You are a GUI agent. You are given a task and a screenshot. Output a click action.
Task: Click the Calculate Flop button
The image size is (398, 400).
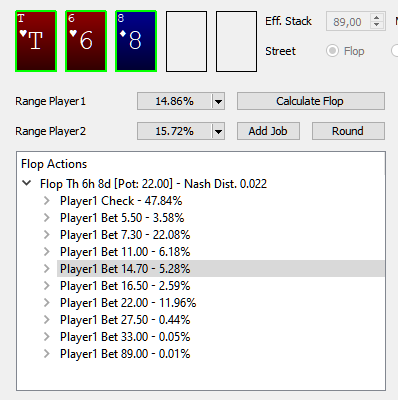point(311,101)
